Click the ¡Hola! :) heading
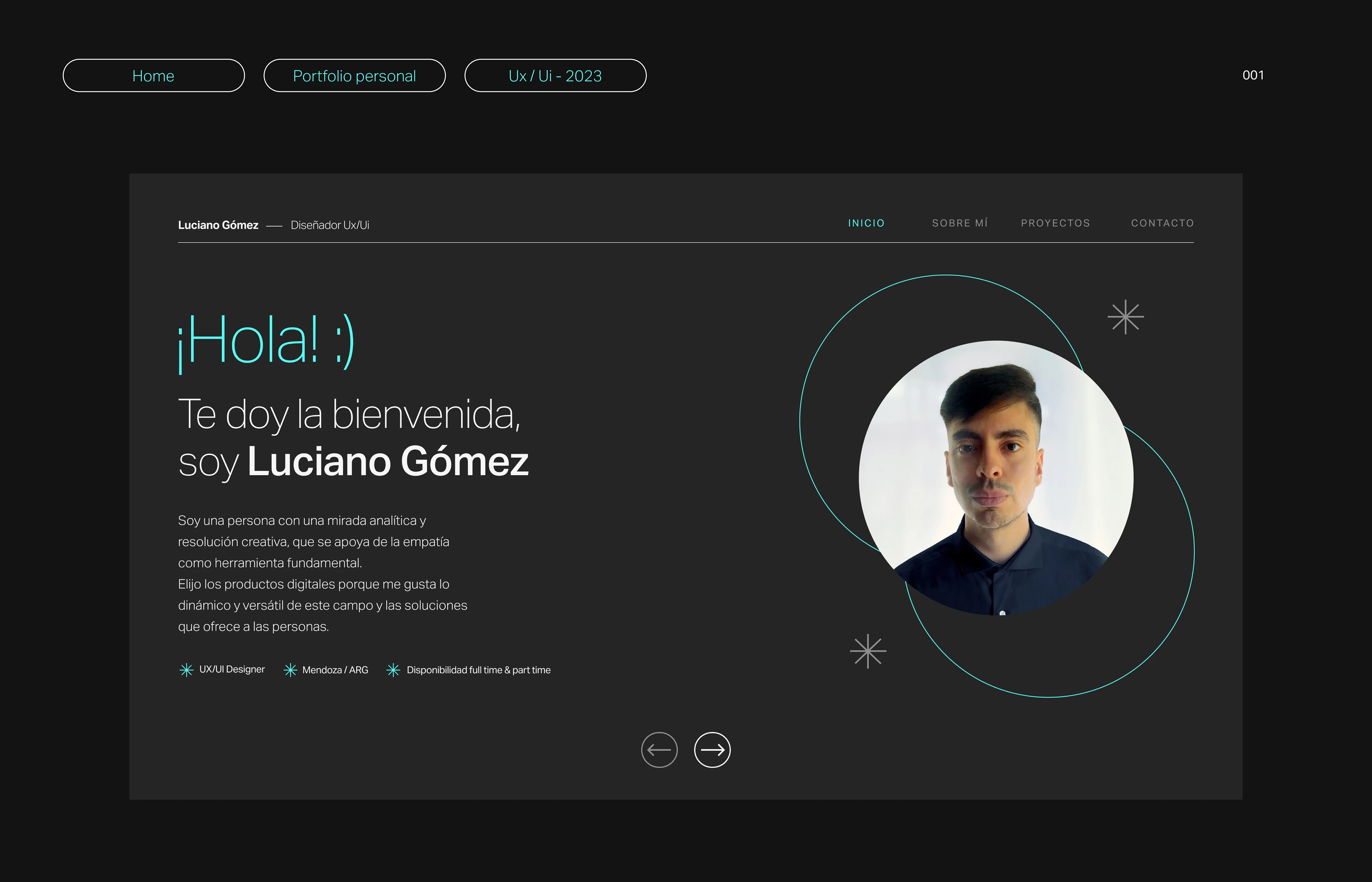1372x882 pixels. point(267,342)
